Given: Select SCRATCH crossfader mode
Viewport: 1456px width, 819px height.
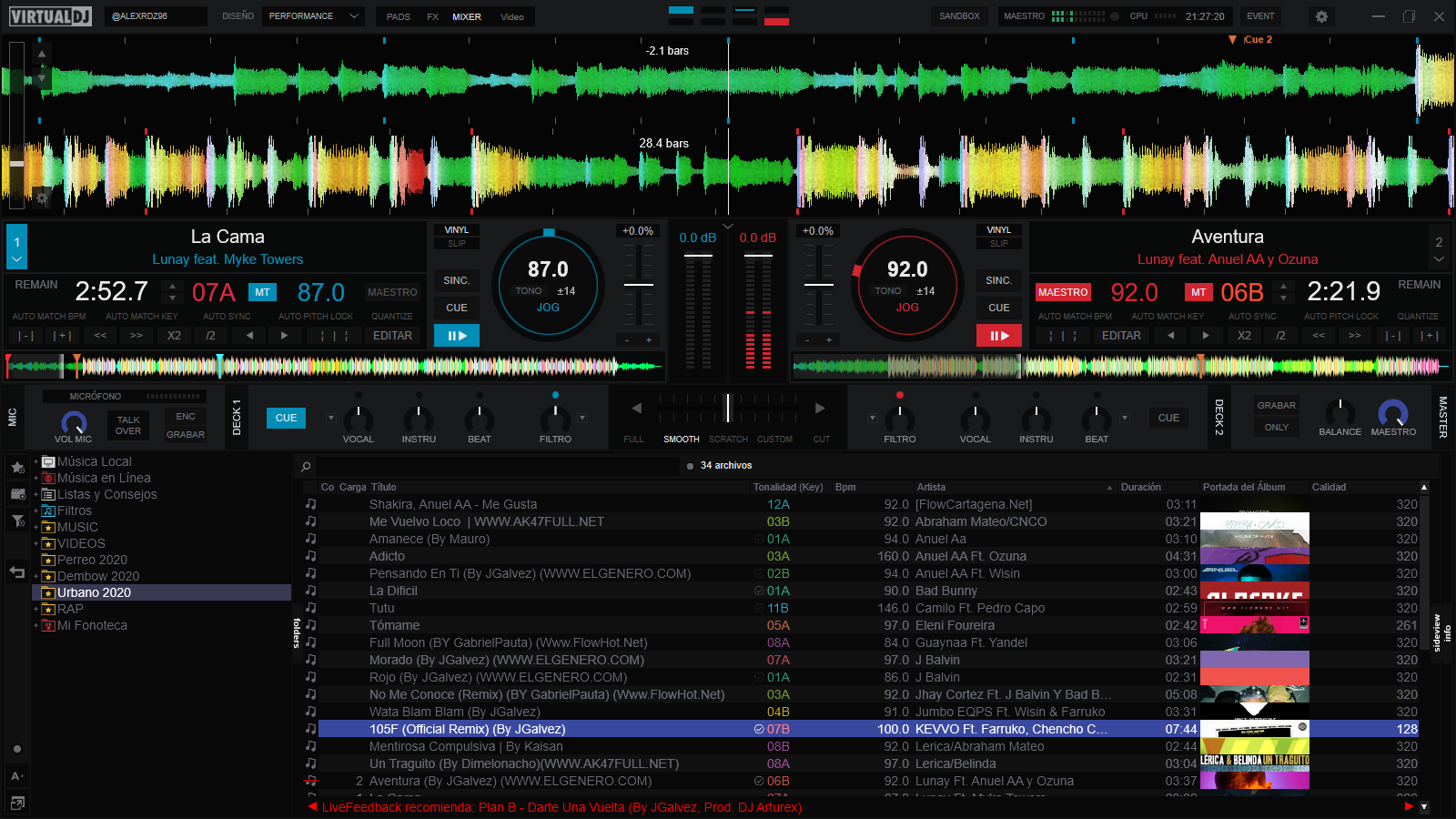Looking at the screenshot, I should [x=728, y=440].
